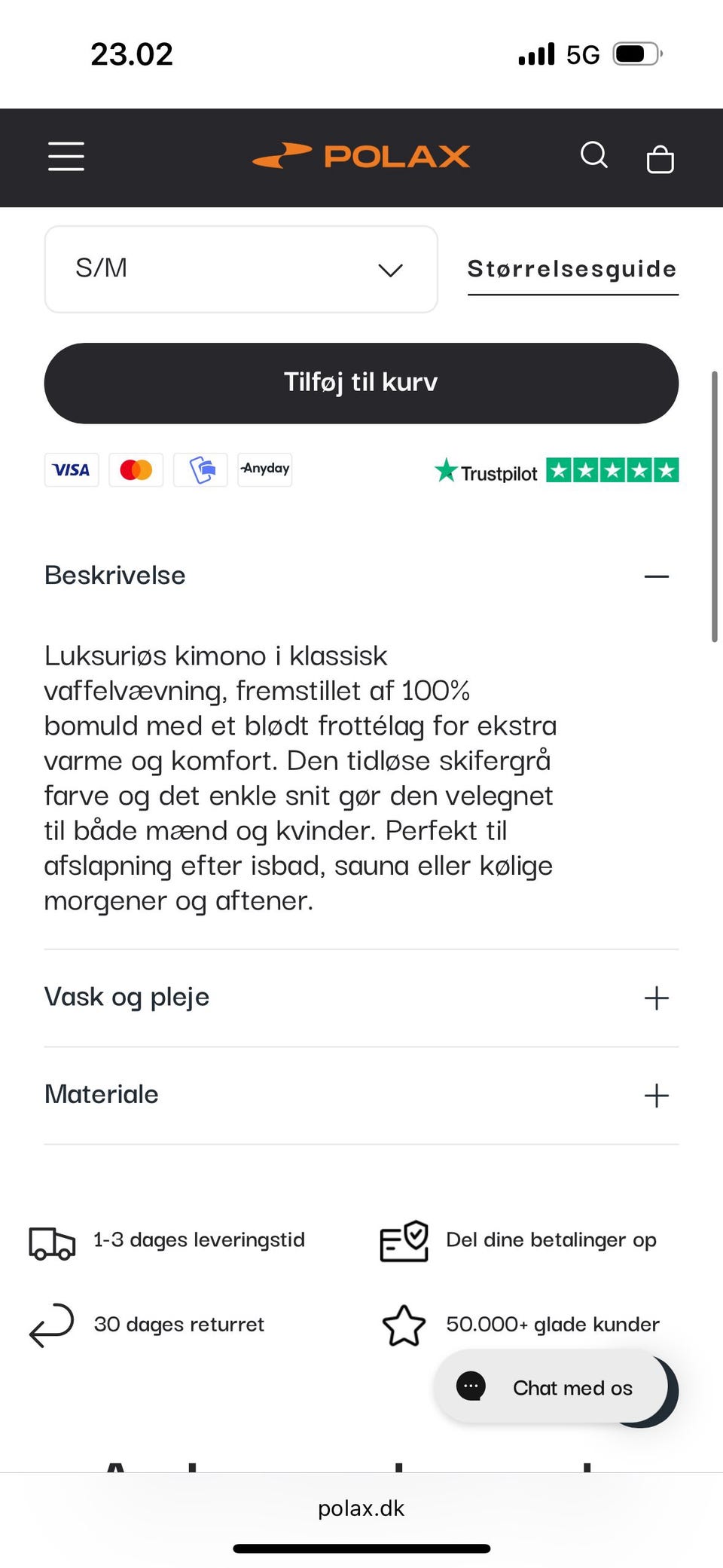Tap the return arrow icon

[51, 1325]
